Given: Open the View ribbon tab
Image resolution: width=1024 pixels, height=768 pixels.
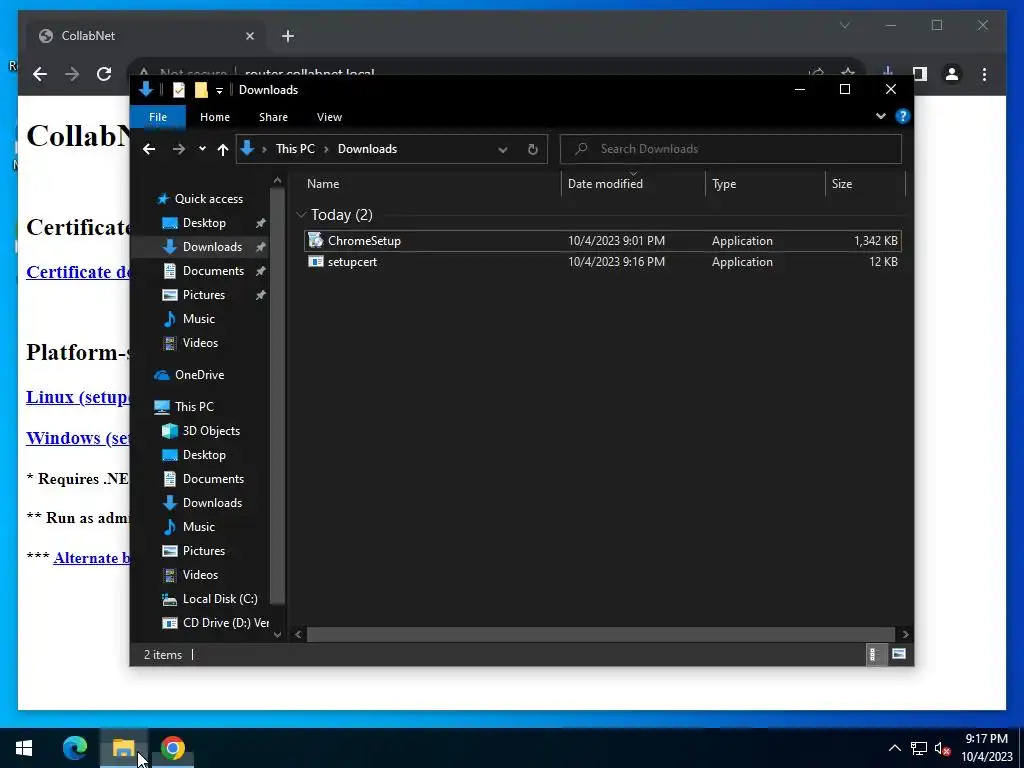Looking at the screenshot, I should click(329, 117).
